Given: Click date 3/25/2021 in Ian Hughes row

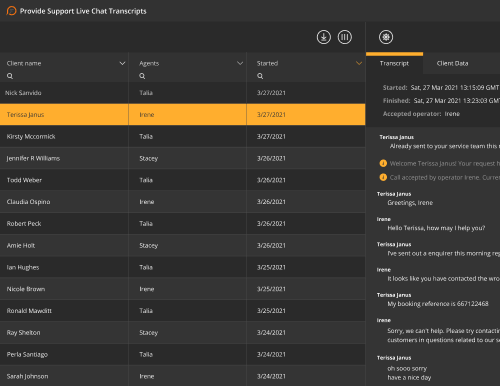Looking at the screenshot, I should [271, 267].
